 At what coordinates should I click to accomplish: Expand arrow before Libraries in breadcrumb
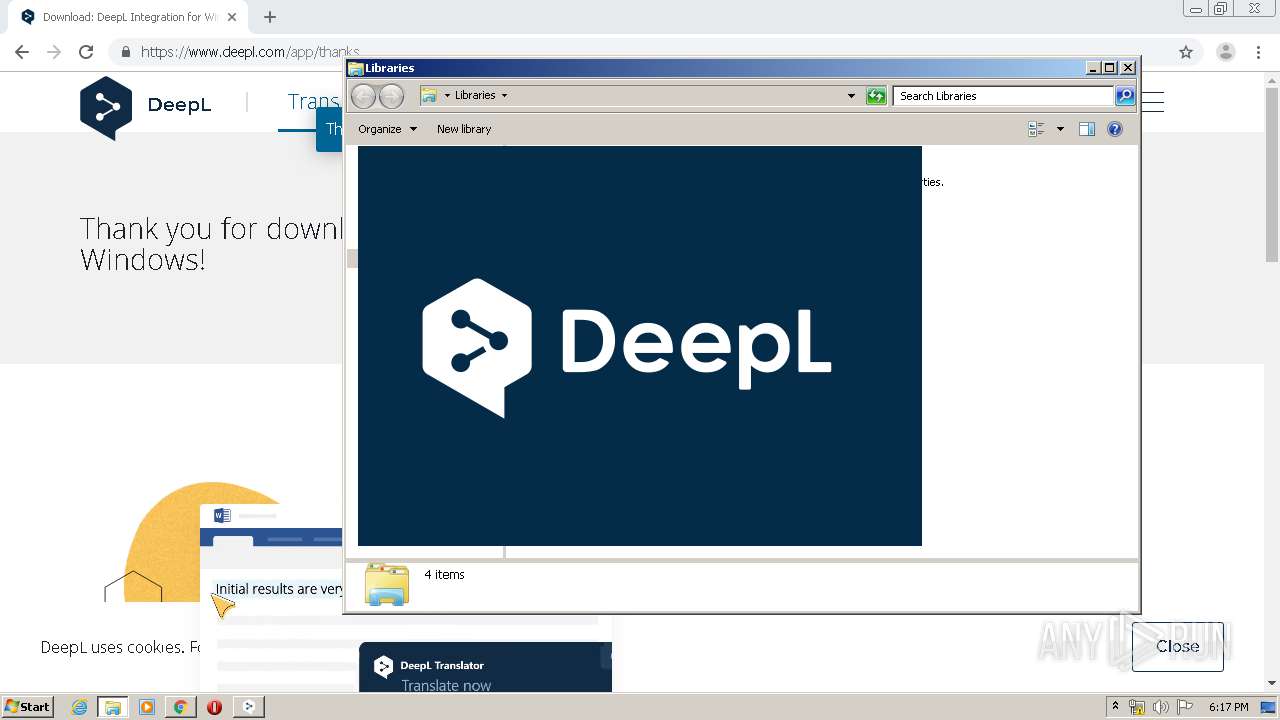point(447,95)
